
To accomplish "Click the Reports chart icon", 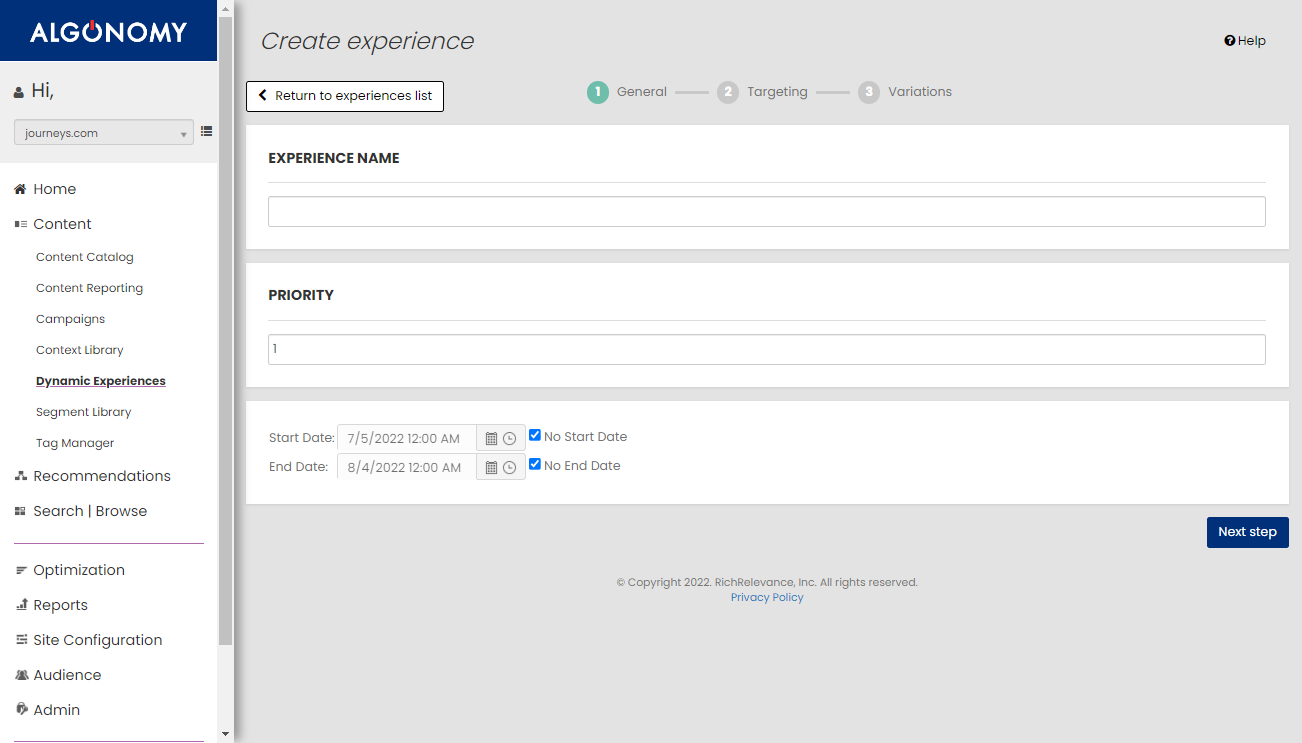I will coord(20,605).
